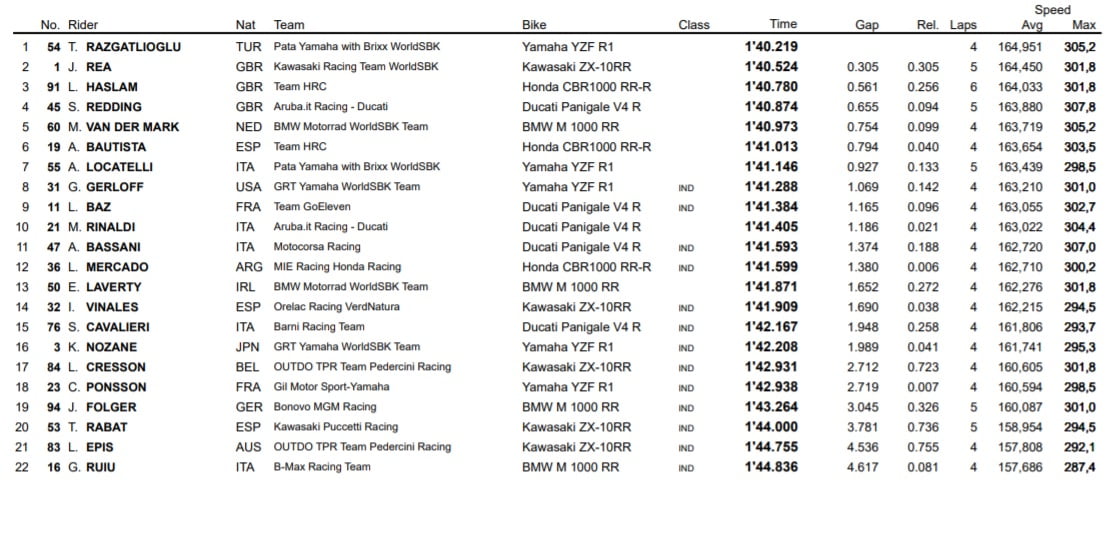Click the Team column header
This screenshot has height=533, width=1110.
289,25
